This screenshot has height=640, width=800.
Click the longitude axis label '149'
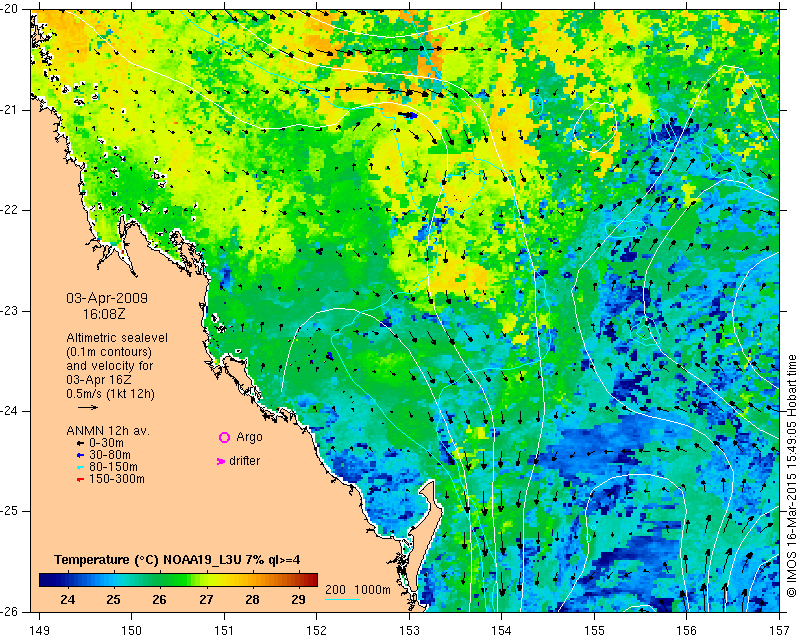point(39,631)
